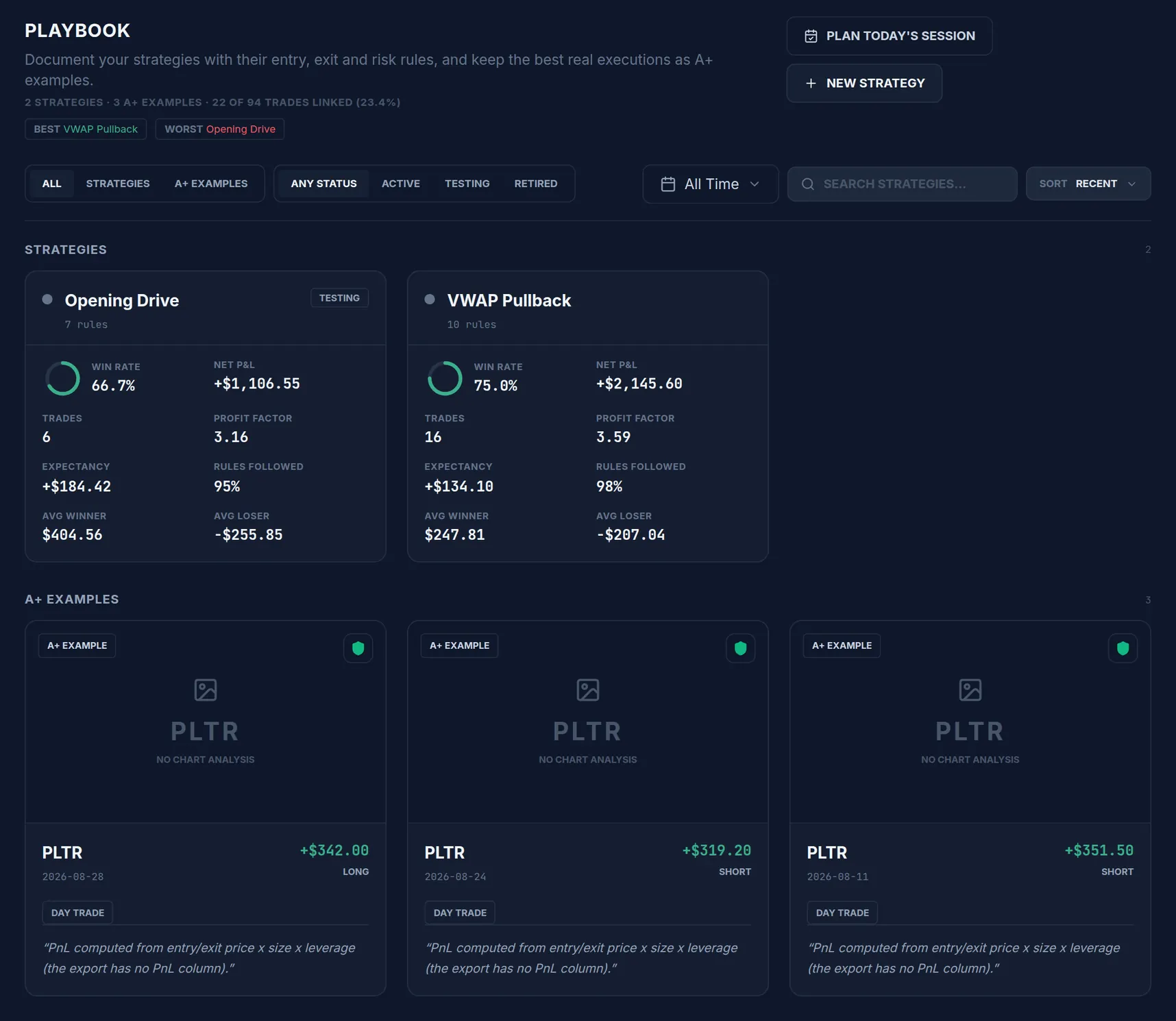The height and width of the screenshot is (1021, 1176).
Task: Click the DAY TRADE tag on the 2026-08-11 trade
Action: [x=842, y=913]
